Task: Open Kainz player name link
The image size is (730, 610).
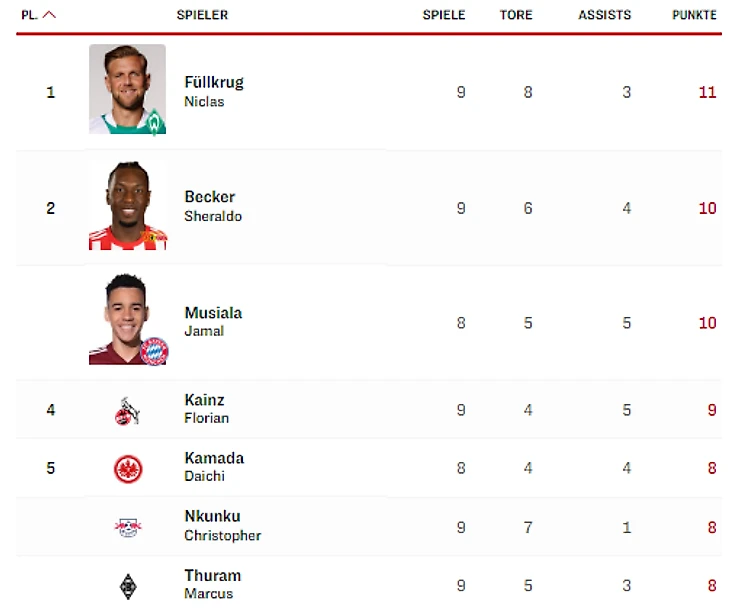Action: click(204, 400)
